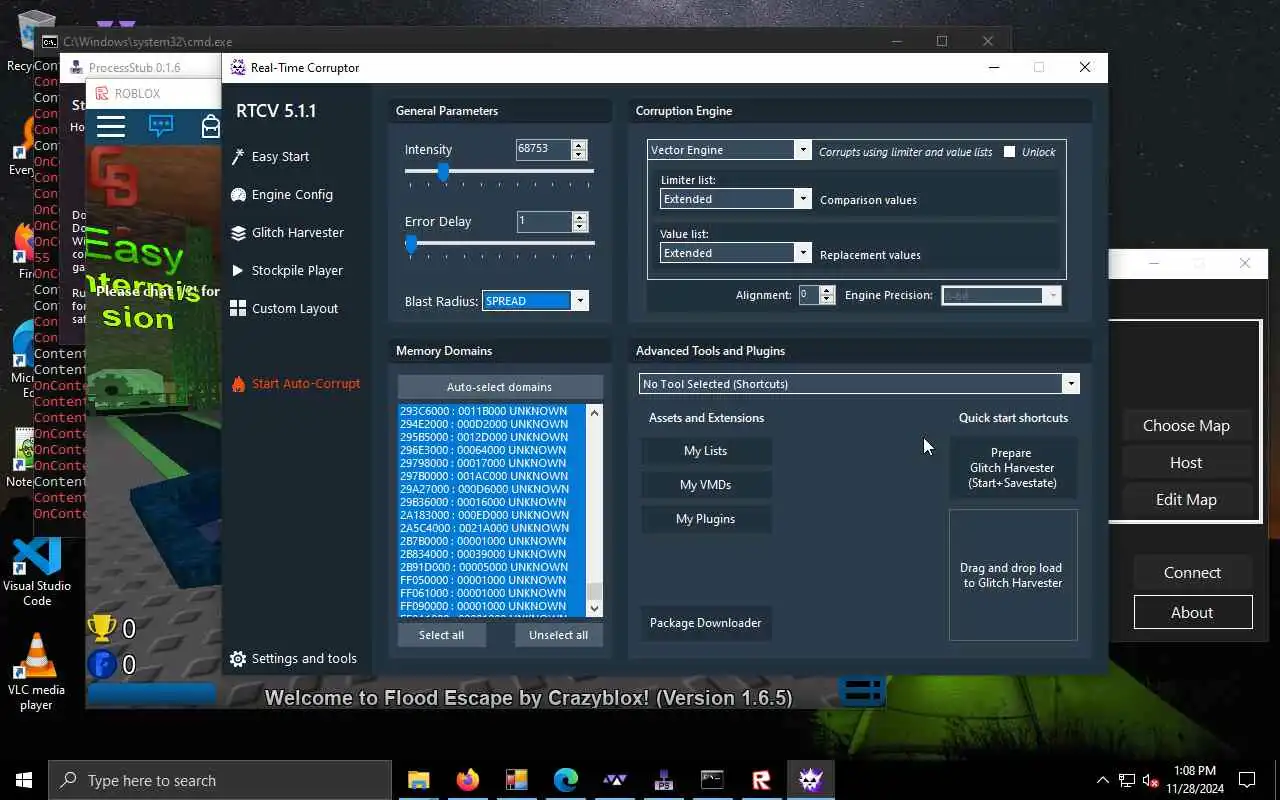The height and width of the screenshot is (800, 1280).
Task: Click Host in right window
Action: coord(1186,463)
